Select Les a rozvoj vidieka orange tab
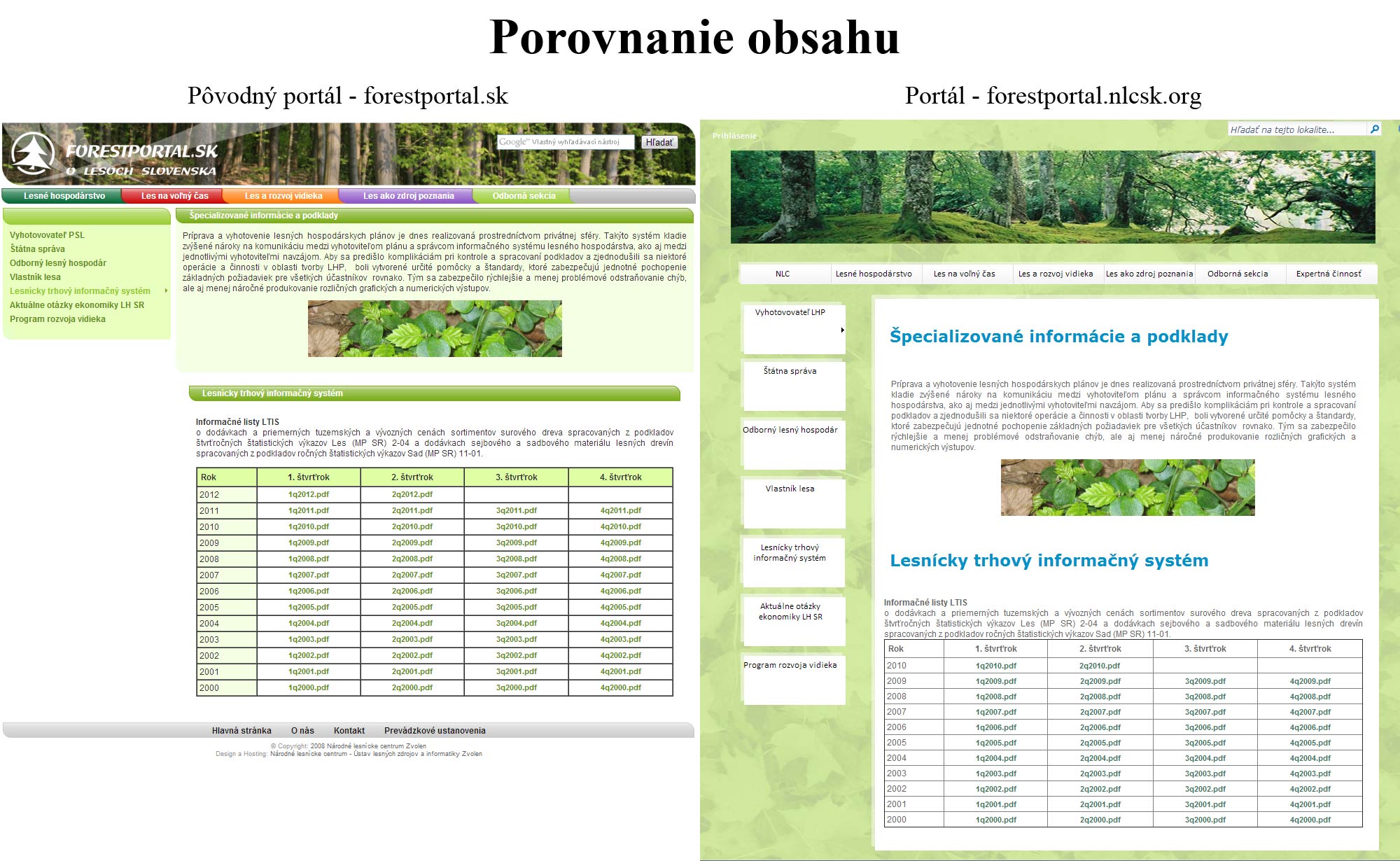Screen dimensions: 1400x861 pyautogui.click(x=283, y=196)
